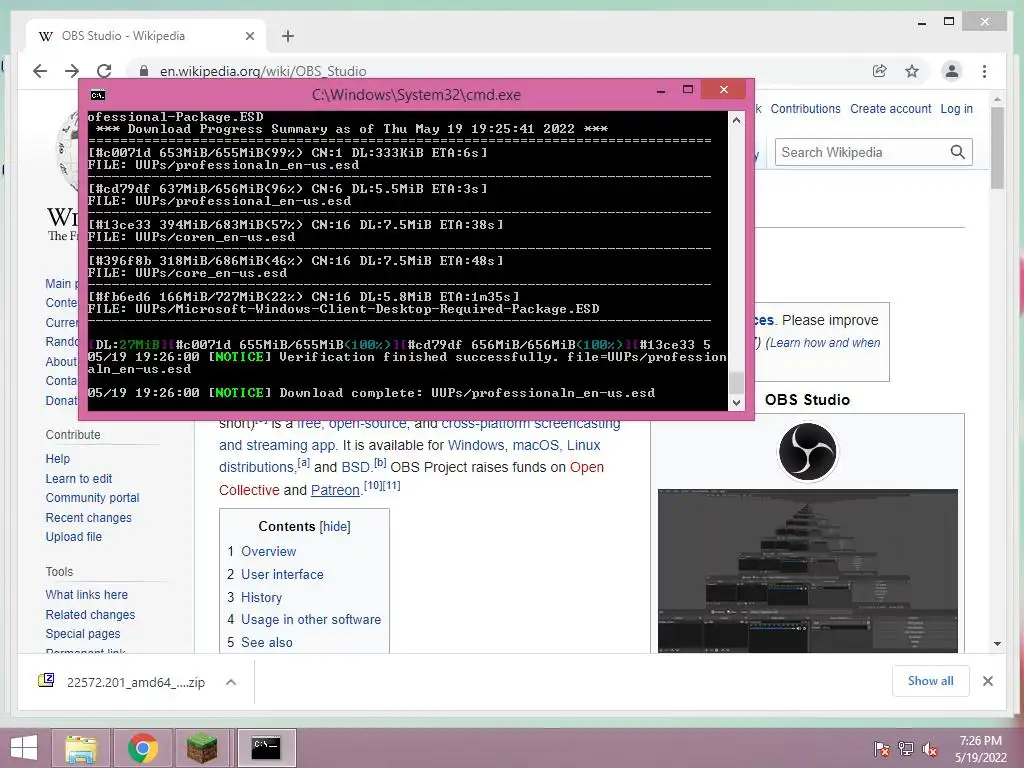
Task: Open the Chrome profile avatar menu
Action: coord(952,71)
